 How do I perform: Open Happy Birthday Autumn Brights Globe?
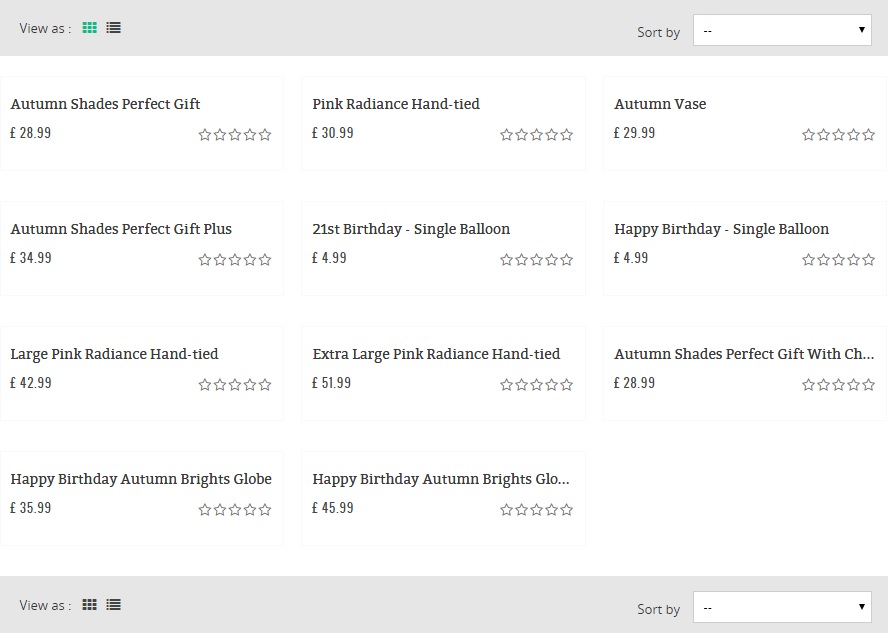pos(141,479)
